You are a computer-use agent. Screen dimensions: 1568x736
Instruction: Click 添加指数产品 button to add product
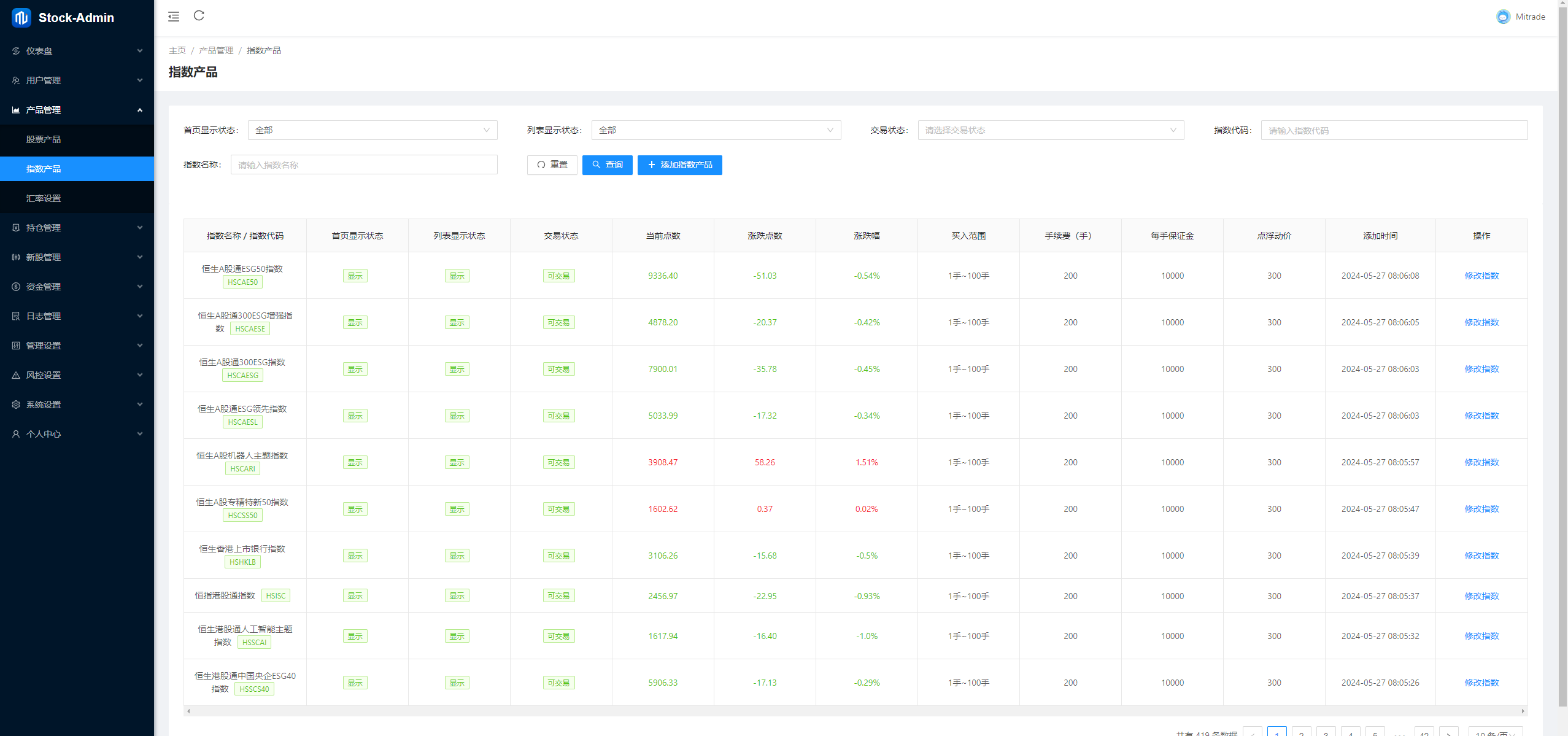pos(679,165)
